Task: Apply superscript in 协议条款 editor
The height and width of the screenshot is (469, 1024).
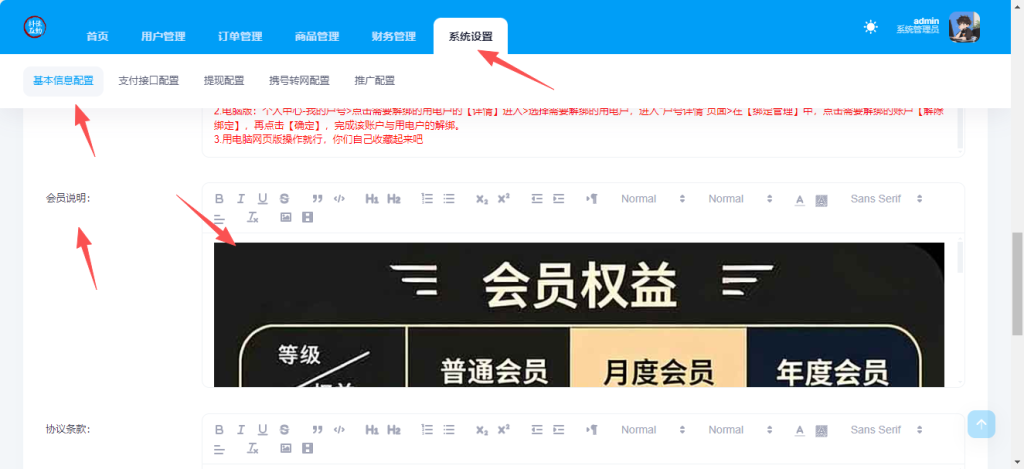Action: point(504,430)
